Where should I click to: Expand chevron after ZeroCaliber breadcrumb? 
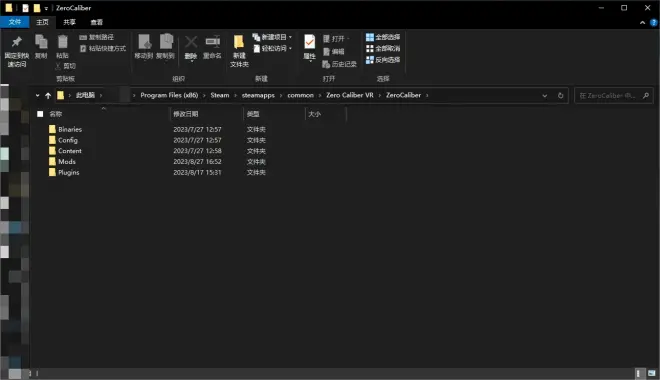point(427,96)
